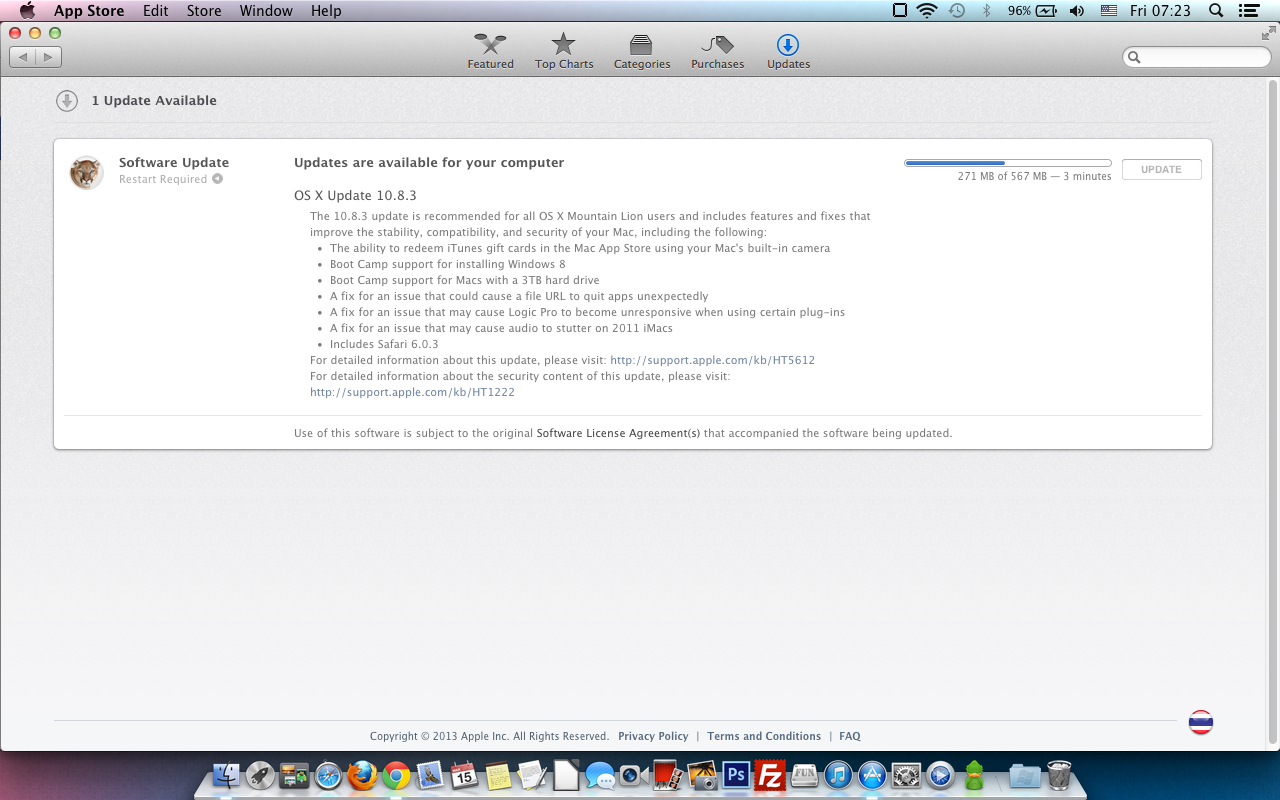Screen dimensions: 1280x800
Task: Open the Time Machine menu bar icon
Action: [957, 11]
